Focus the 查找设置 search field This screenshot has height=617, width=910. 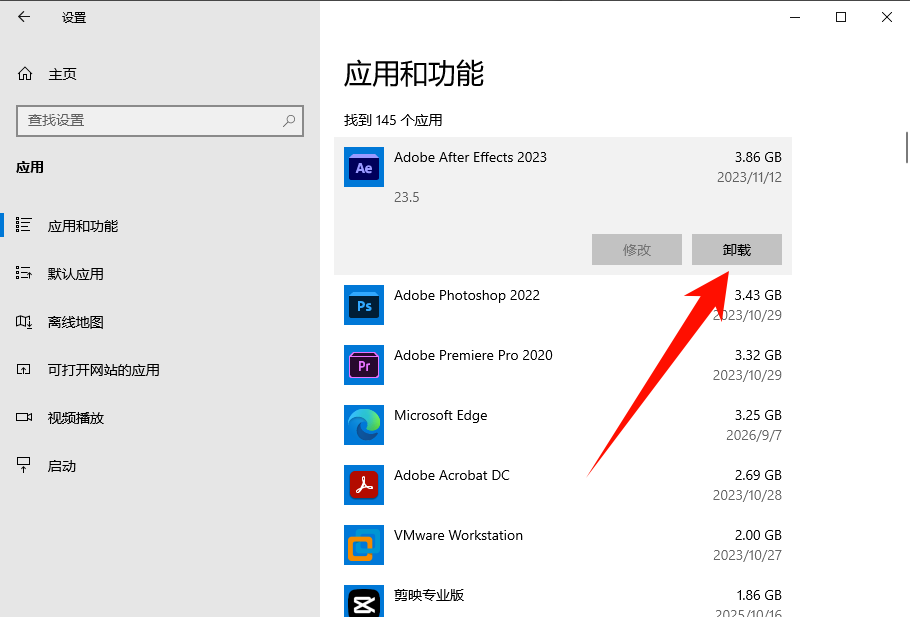pos(160,121)
